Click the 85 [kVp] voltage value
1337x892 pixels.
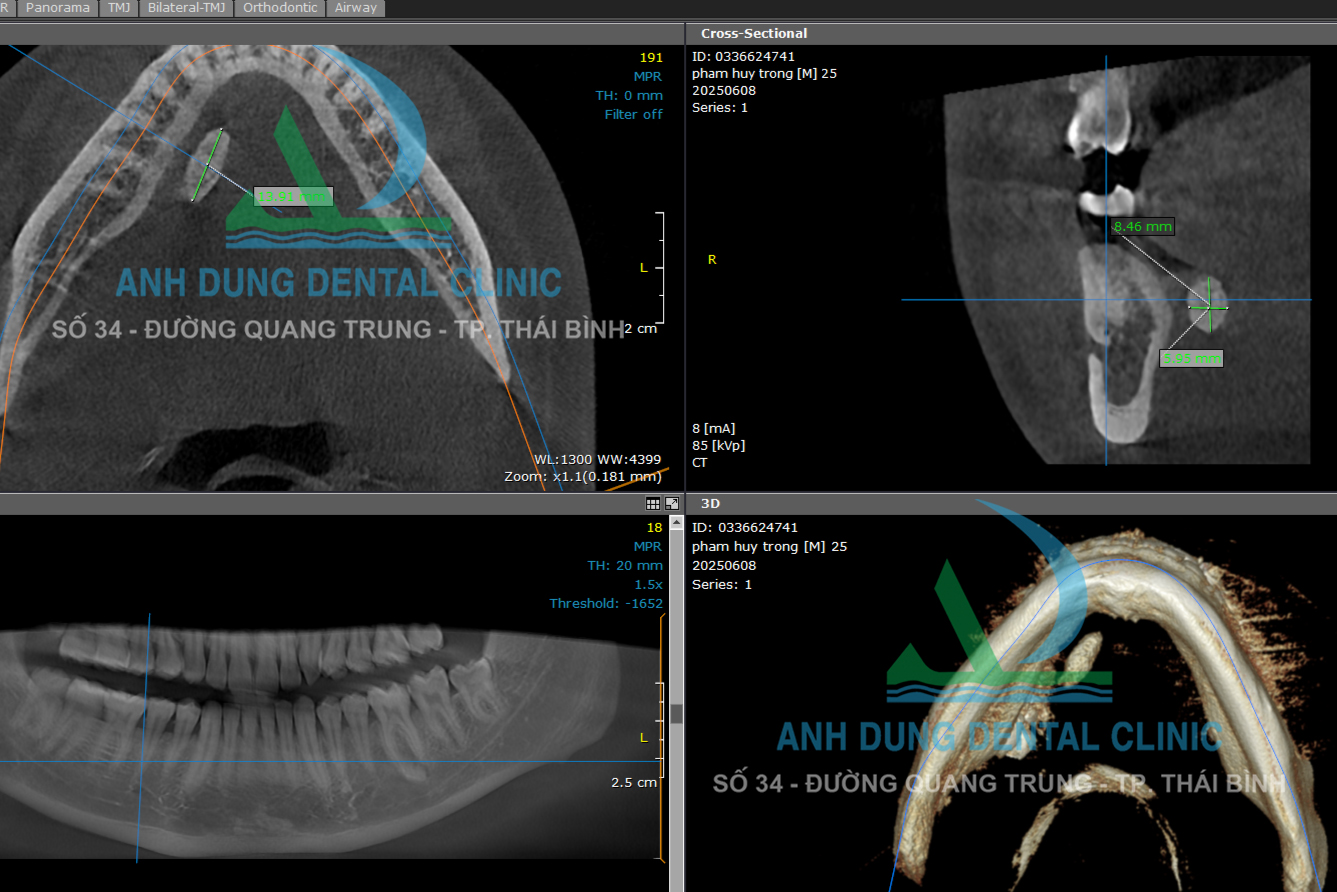718,446
